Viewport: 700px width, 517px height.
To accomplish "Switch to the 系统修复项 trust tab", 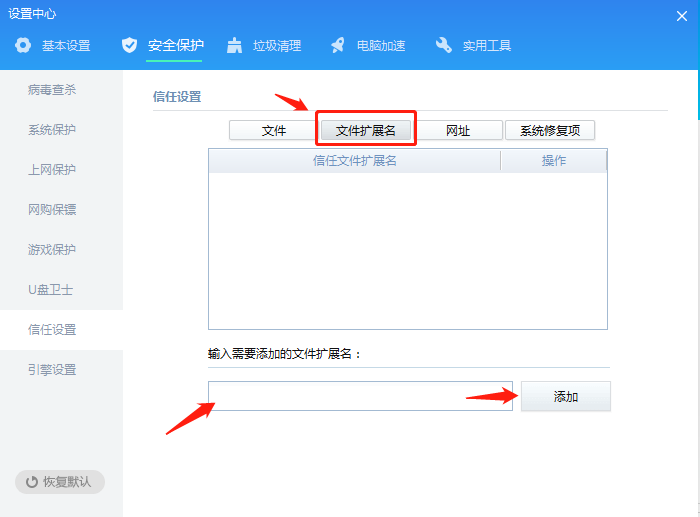I will [550, 130].
